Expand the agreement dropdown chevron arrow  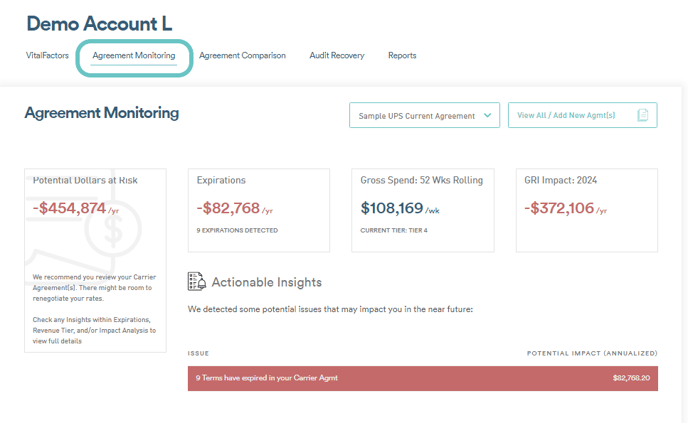[x=487, y=115]
